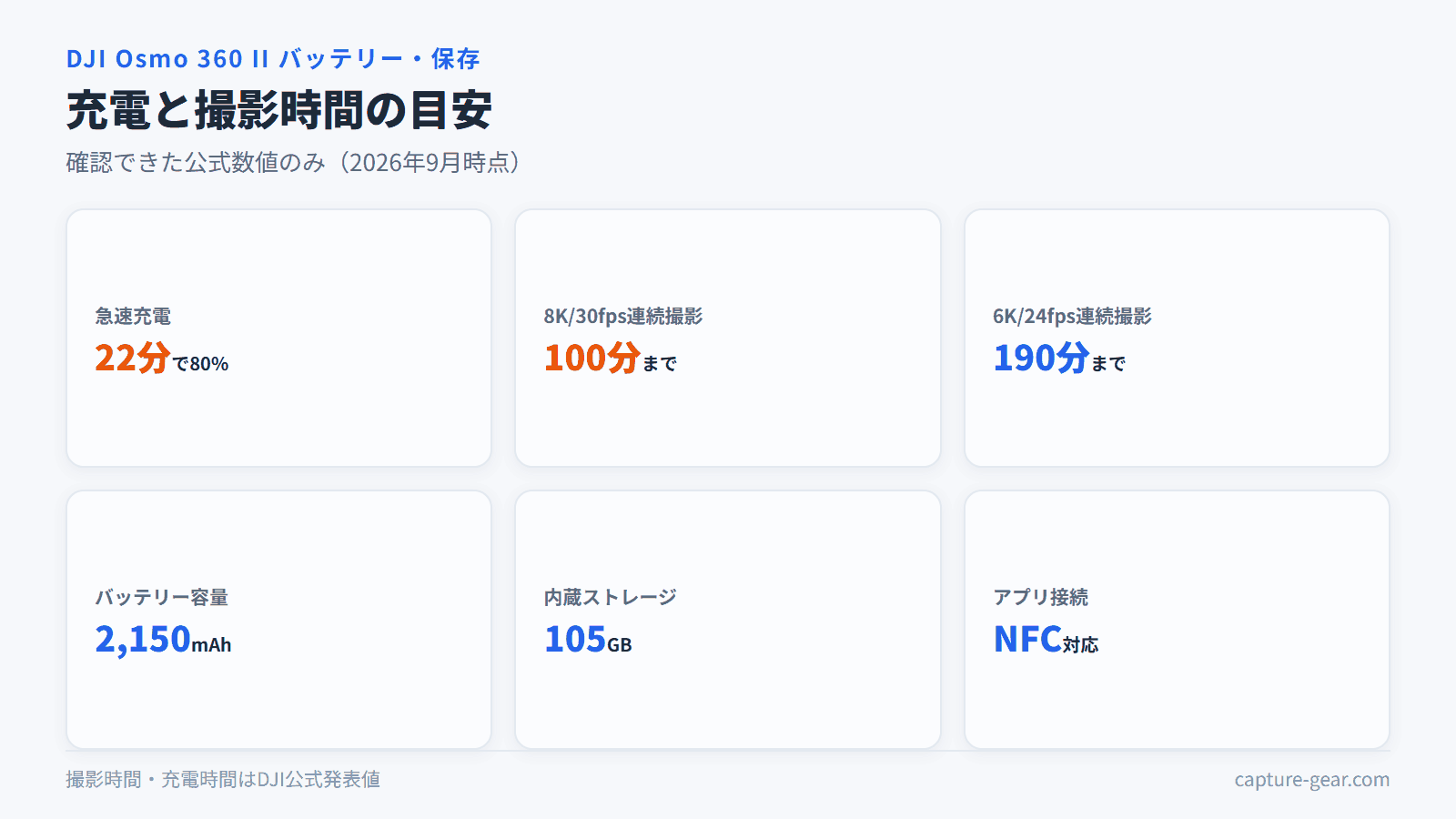
Task: Click the subtitle 'DJI Osmo 360 II バッテリー・保存'
Action: point(273,59)
